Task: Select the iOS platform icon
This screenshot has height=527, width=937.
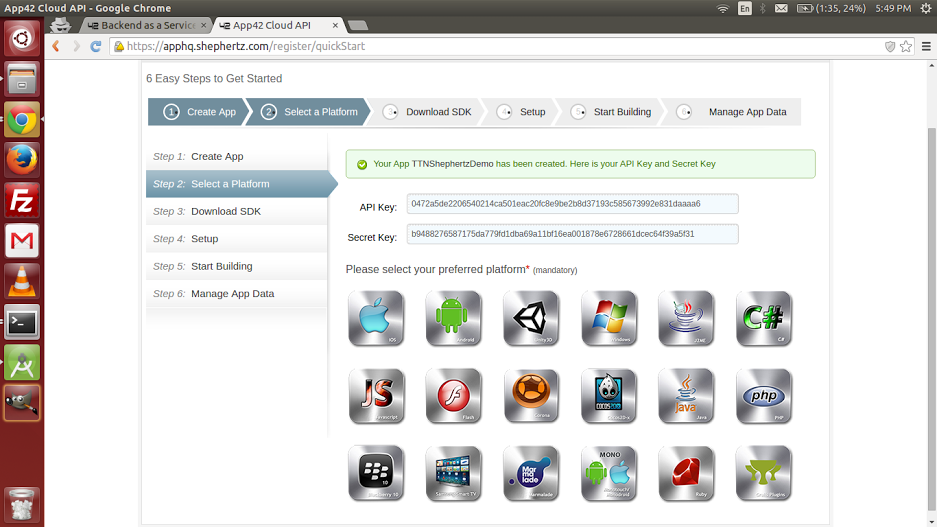Action: click(376, 318)
